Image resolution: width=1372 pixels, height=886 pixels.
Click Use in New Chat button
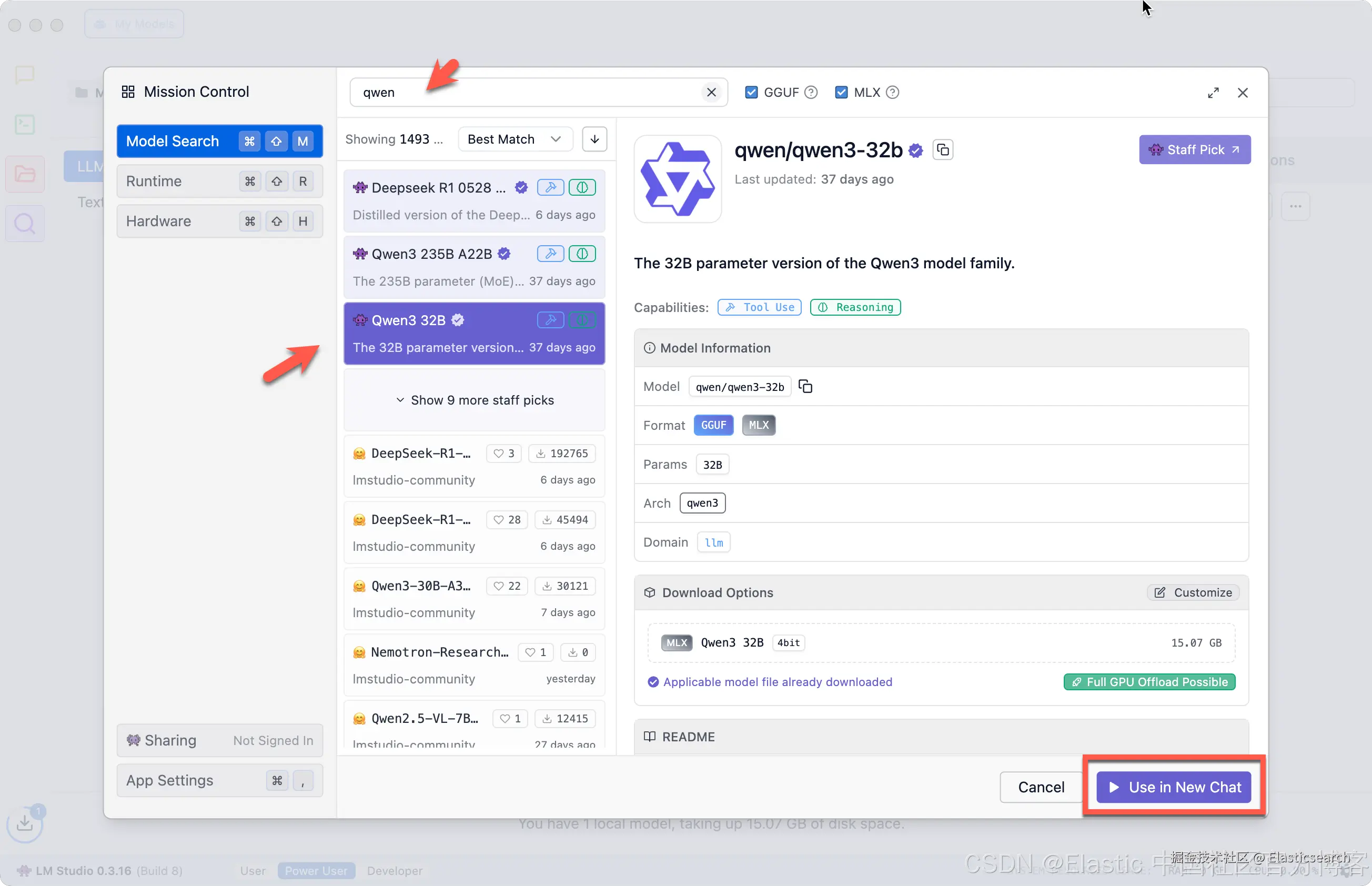1174,787
